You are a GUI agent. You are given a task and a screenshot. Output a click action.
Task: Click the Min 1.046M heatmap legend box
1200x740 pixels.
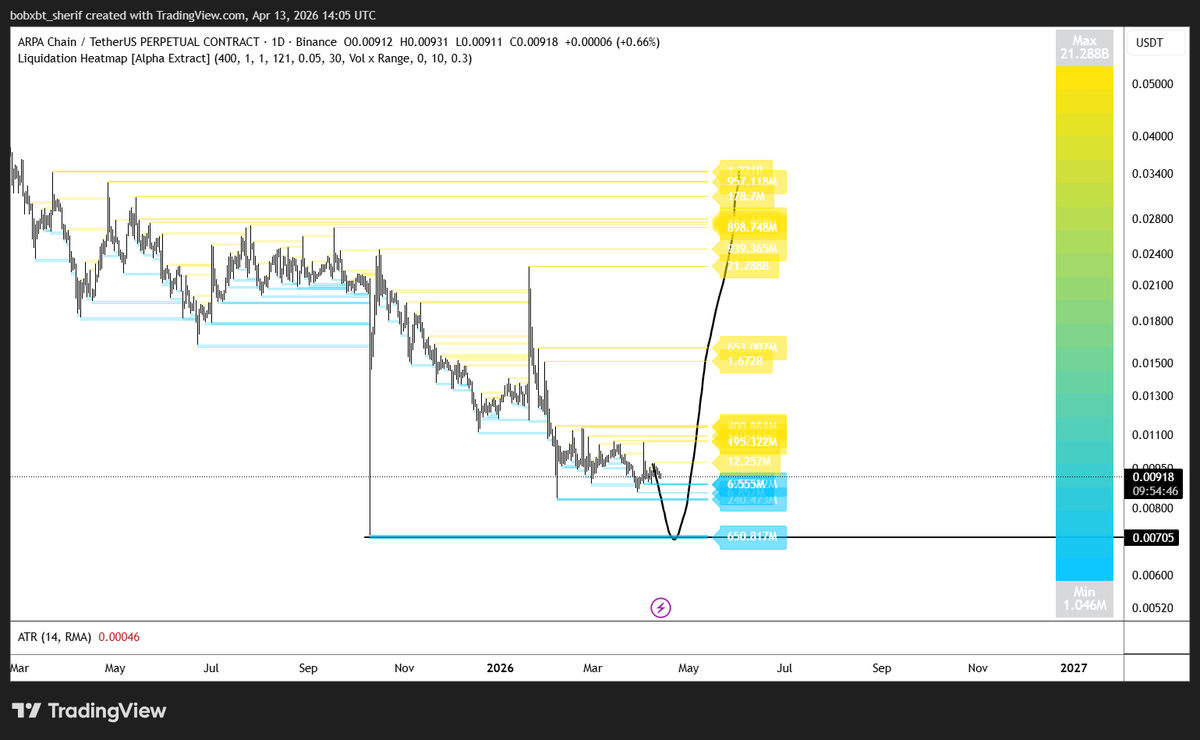point(1084,598)
